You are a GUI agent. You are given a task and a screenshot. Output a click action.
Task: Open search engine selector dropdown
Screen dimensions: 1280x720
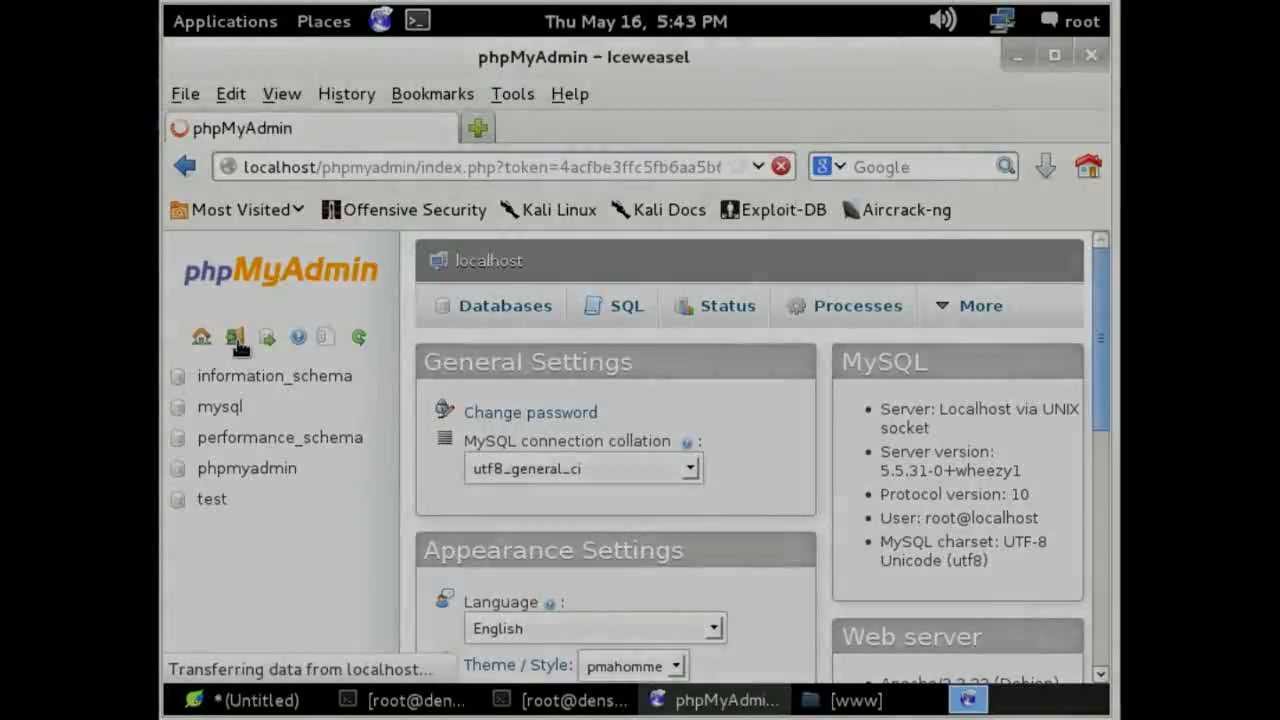[830, 167]
